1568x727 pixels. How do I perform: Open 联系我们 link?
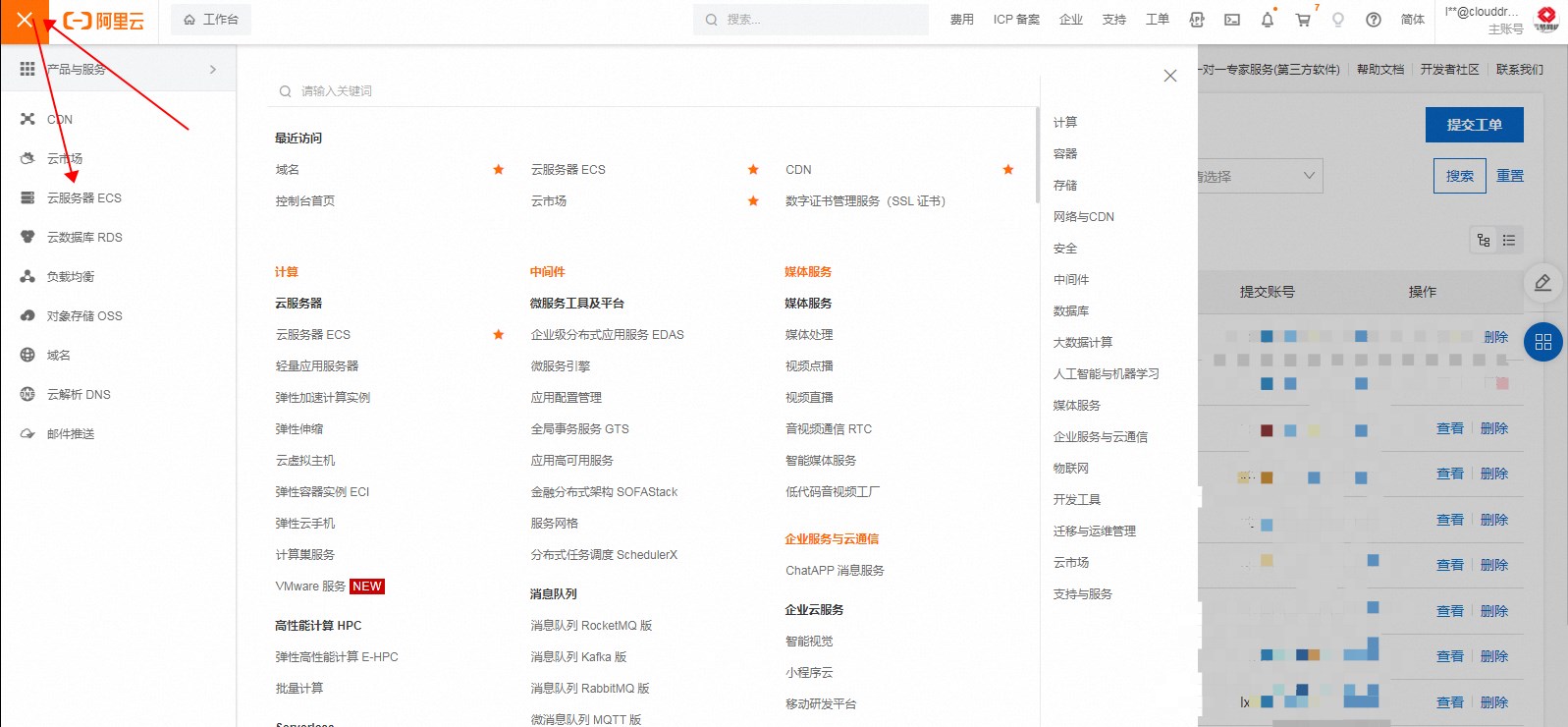point(1520,70)
